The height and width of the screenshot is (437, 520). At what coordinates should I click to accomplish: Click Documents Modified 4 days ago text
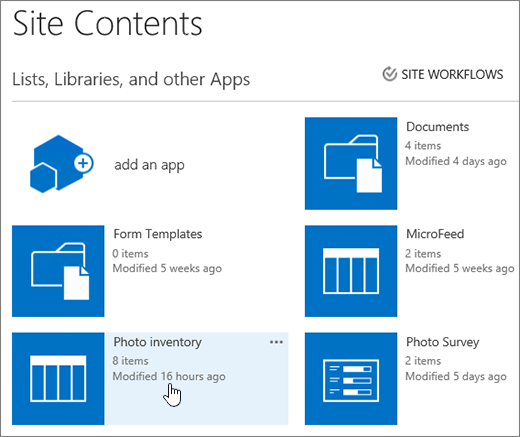point(456,161)
